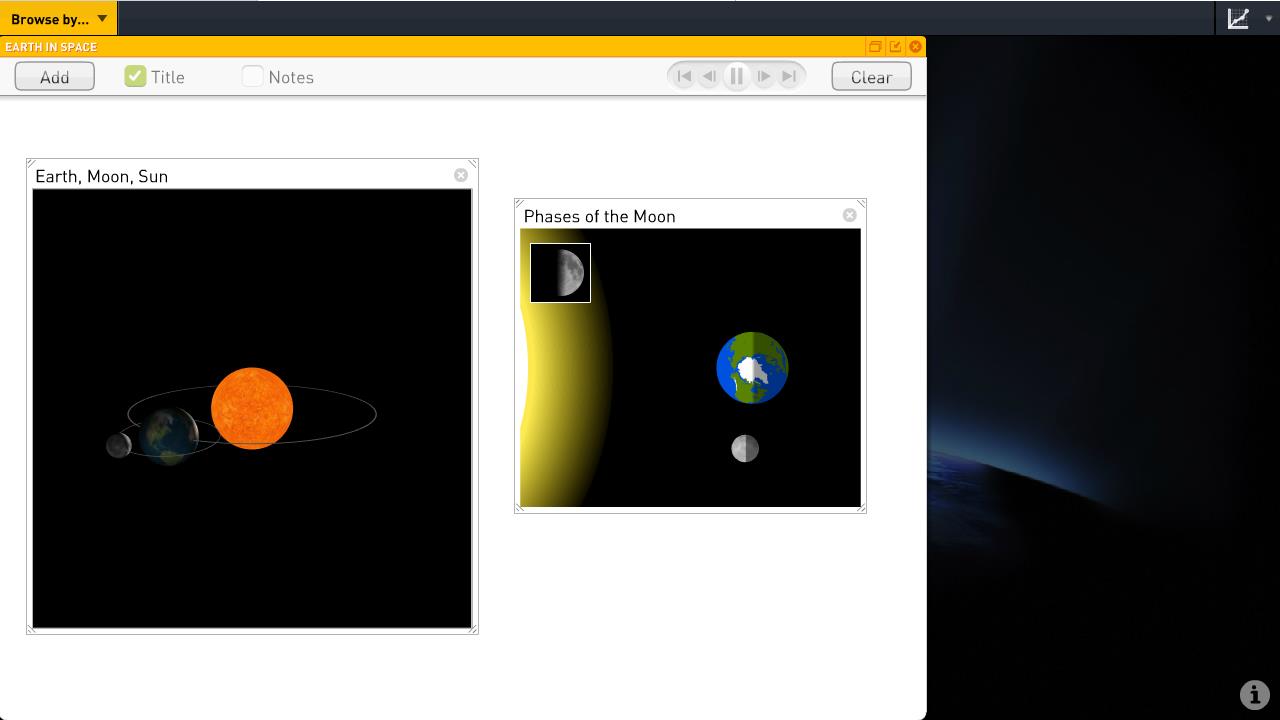Open the line graph tool in top bar
This screenshot has height=720, width=1280.
click(x=1238, y=18)
